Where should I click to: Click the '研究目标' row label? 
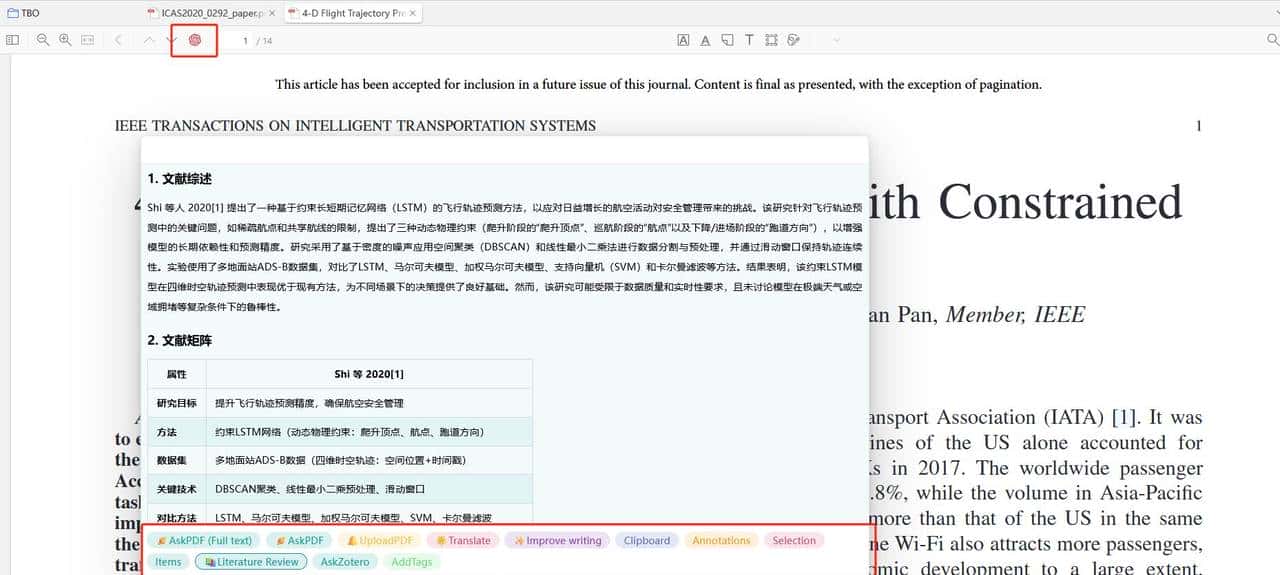(176, 403)
